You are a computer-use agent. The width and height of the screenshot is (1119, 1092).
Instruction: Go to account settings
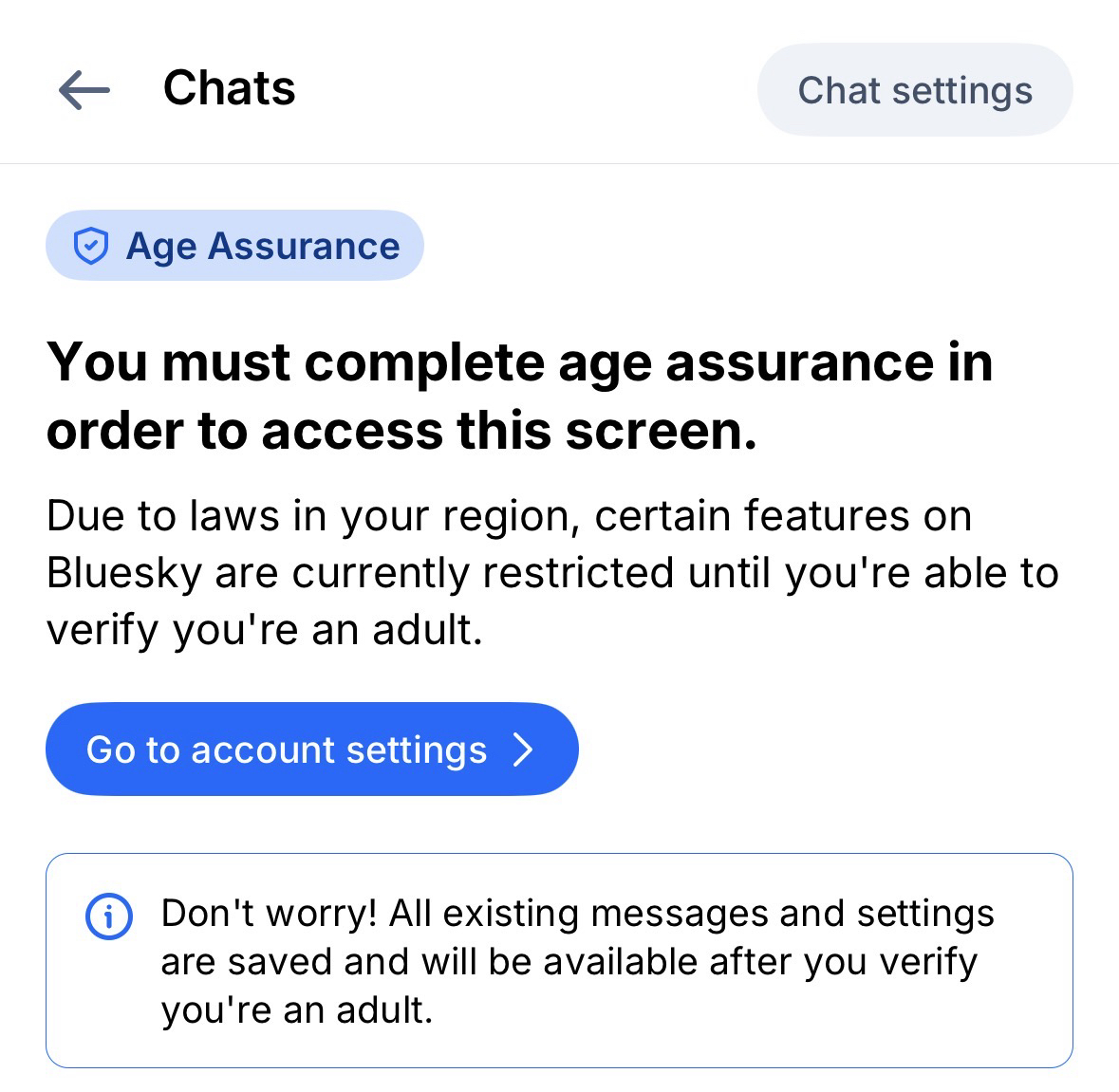point(311,750)
